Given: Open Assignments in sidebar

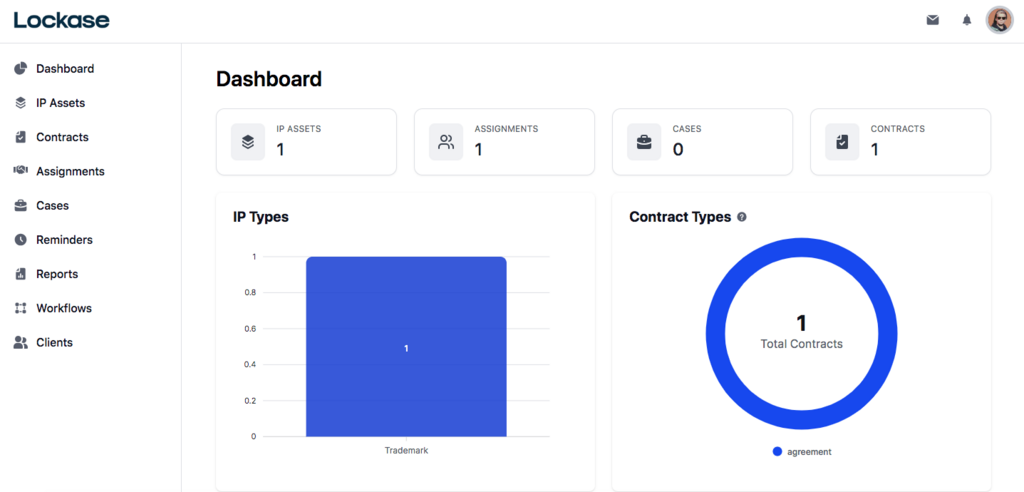Looking at the screenshot, I should [x=70, y=171].
